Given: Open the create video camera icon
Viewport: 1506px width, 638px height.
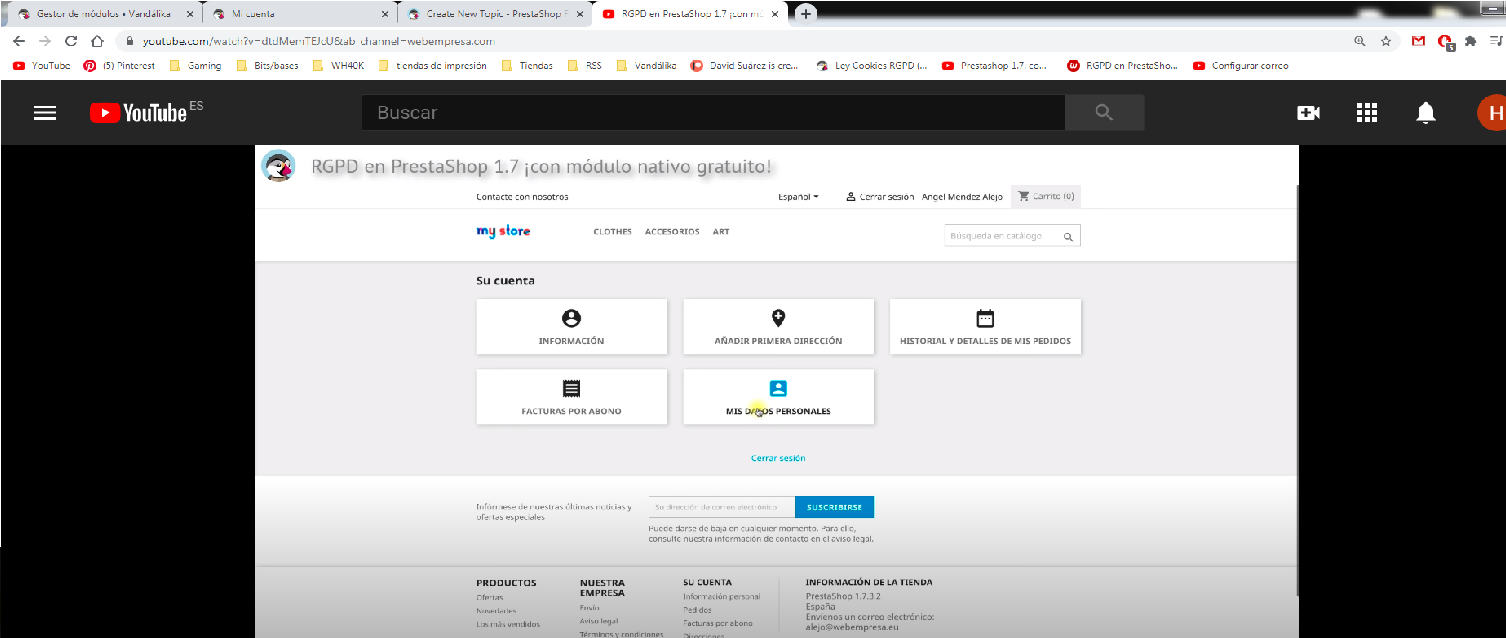Looking at the screenshot, I should point(1308,113).
